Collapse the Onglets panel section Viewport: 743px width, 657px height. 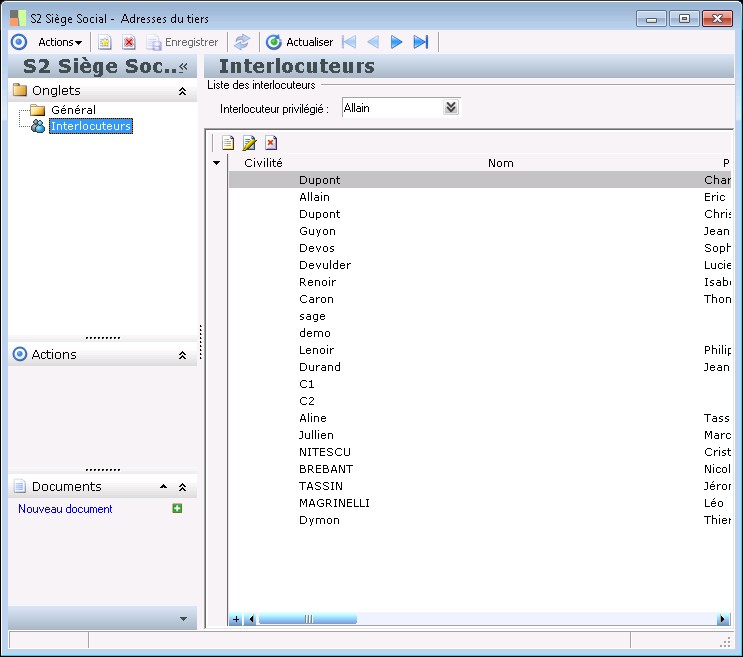click(182, 91)
